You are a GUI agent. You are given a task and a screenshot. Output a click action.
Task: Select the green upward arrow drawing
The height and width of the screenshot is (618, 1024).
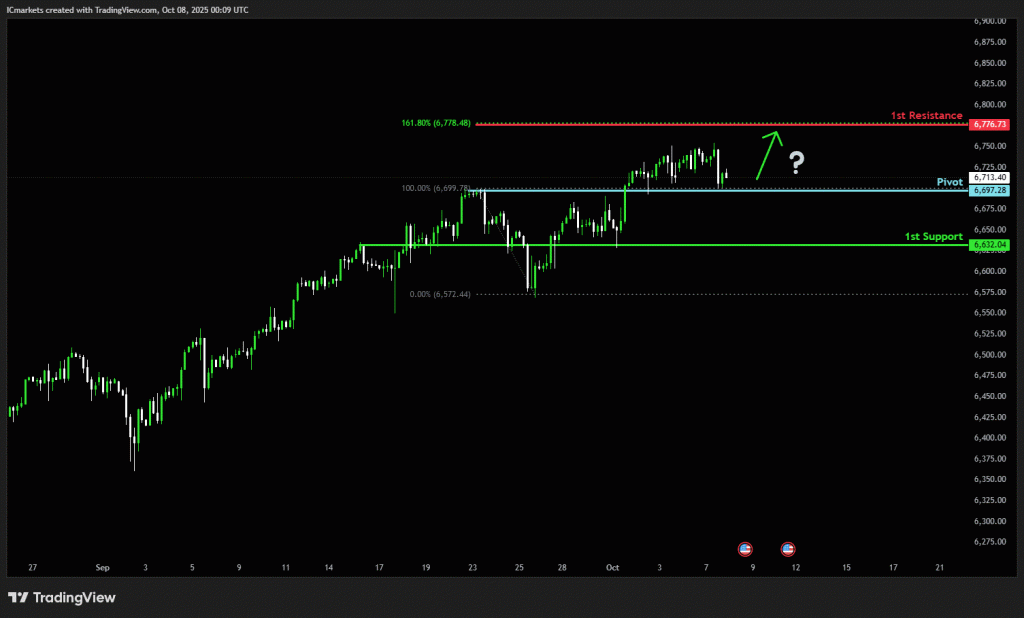coord(767,155)
